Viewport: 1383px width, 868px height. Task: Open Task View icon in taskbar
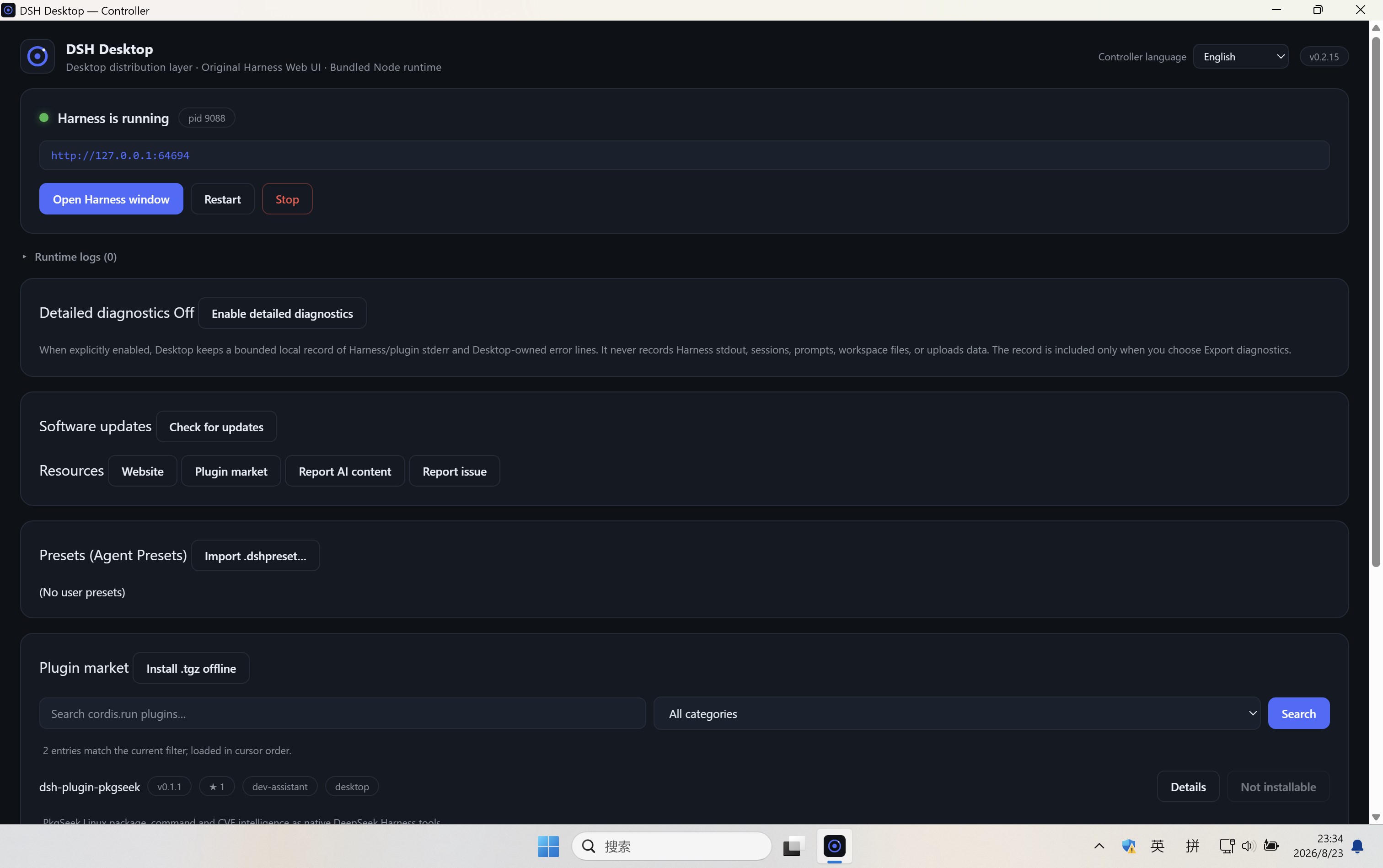[793, 846]
